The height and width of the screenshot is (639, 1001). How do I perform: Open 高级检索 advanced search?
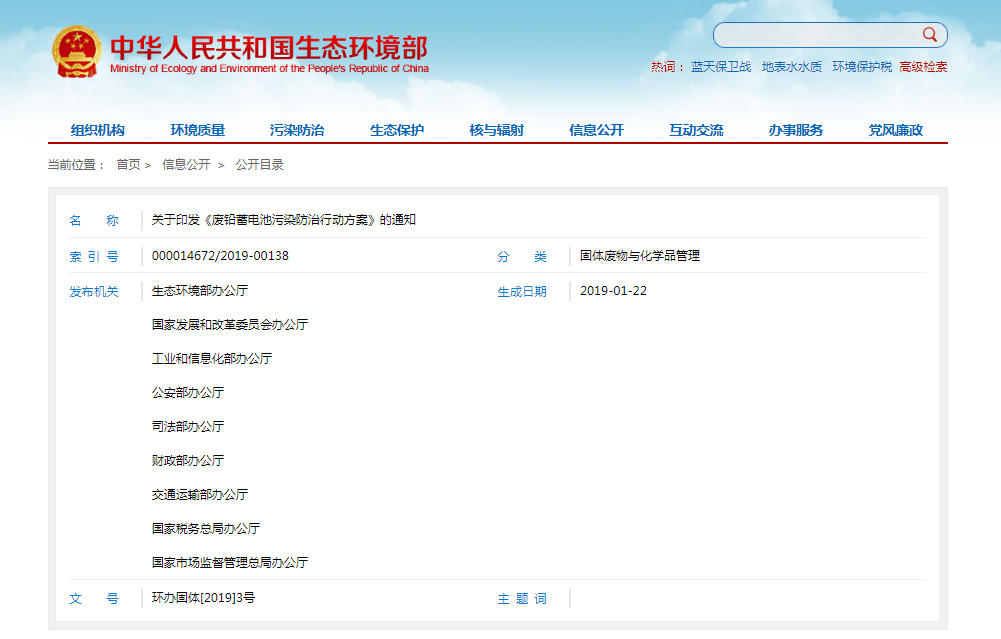coord(923,67)
